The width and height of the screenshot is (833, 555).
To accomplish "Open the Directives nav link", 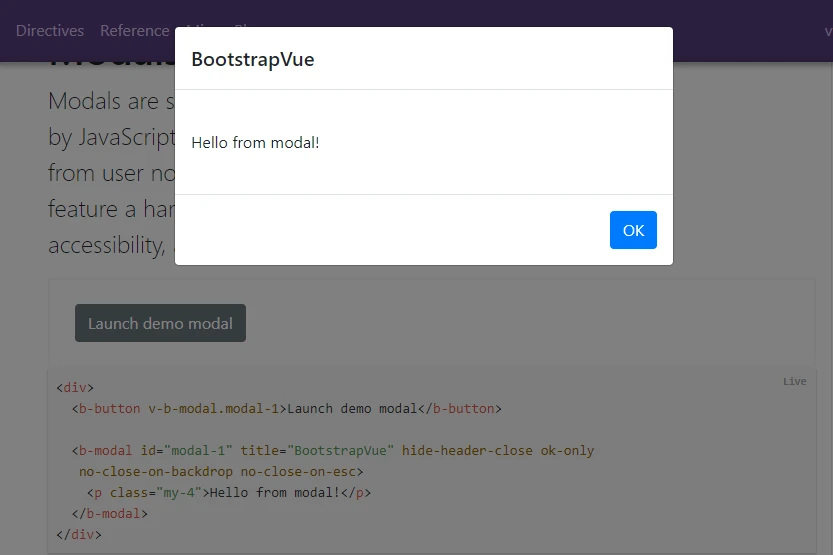I will pos(50,31).
